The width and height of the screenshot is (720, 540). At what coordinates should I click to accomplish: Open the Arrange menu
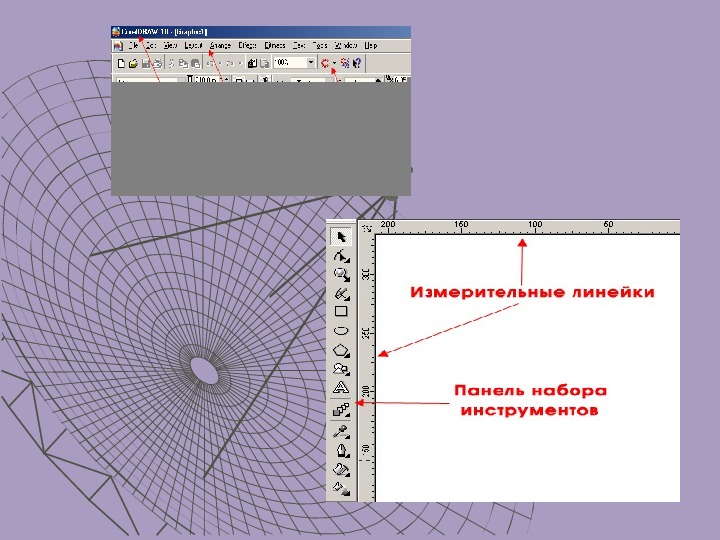coord(220,45)
